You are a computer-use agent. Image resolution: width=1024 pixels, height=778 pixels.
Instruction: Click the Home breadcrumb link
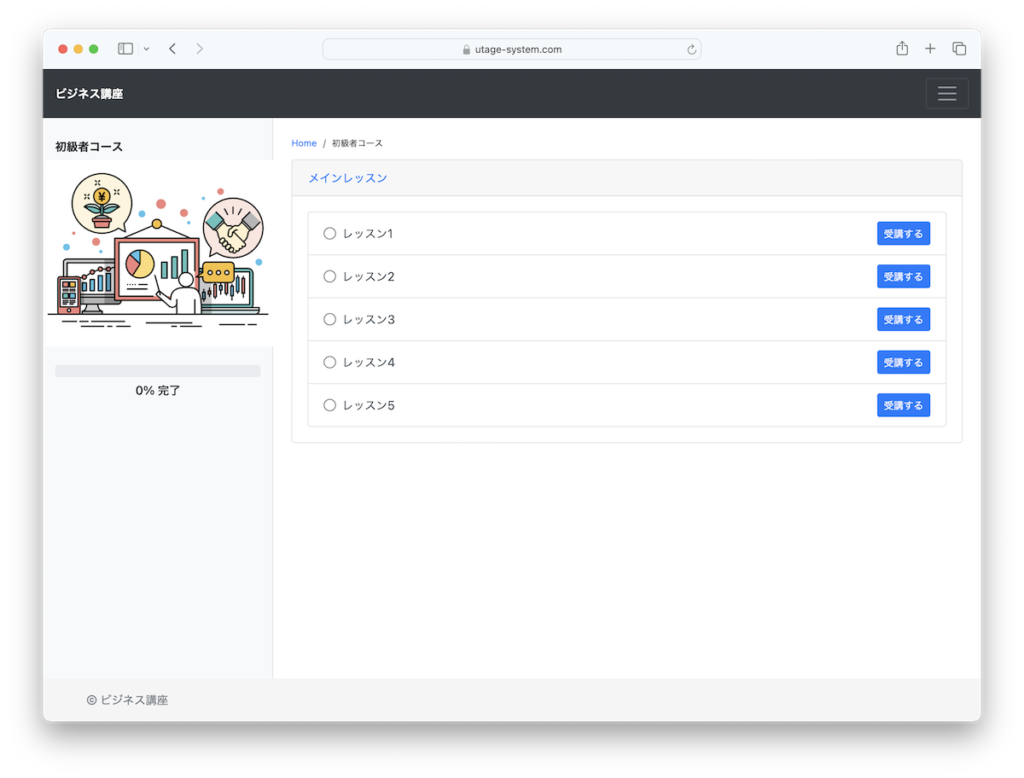point(304,144)
